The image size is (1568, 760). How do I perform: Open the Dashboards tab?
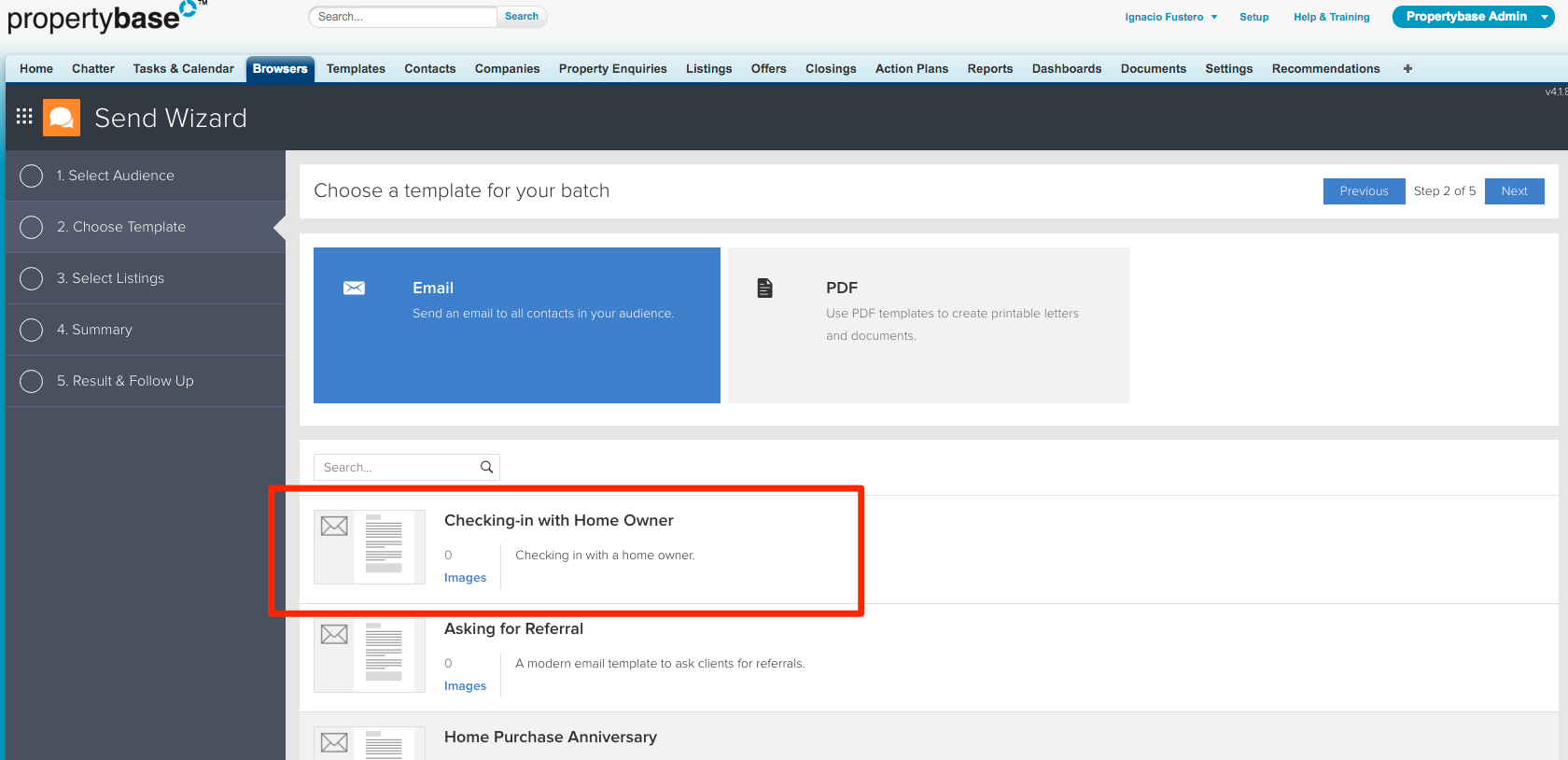coord(1067,68)
